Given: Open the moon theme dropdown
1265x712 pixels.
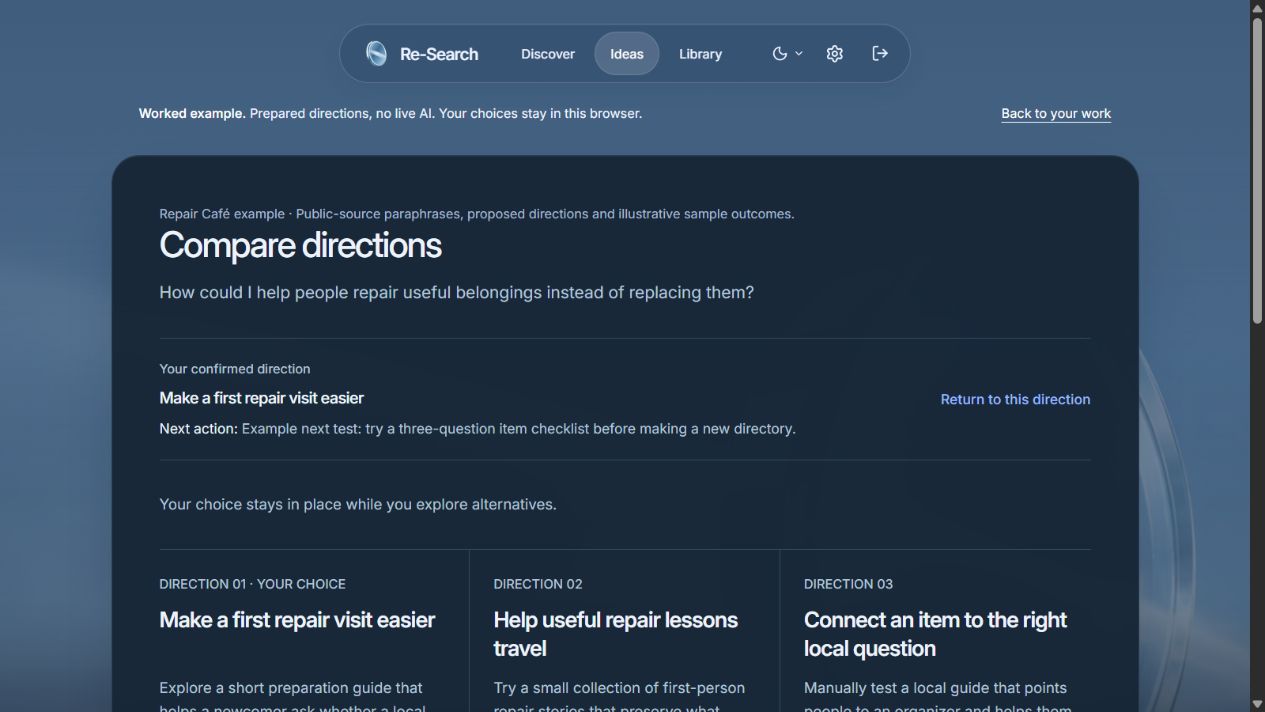Looking at the screenshot, I should click(787, 54).
